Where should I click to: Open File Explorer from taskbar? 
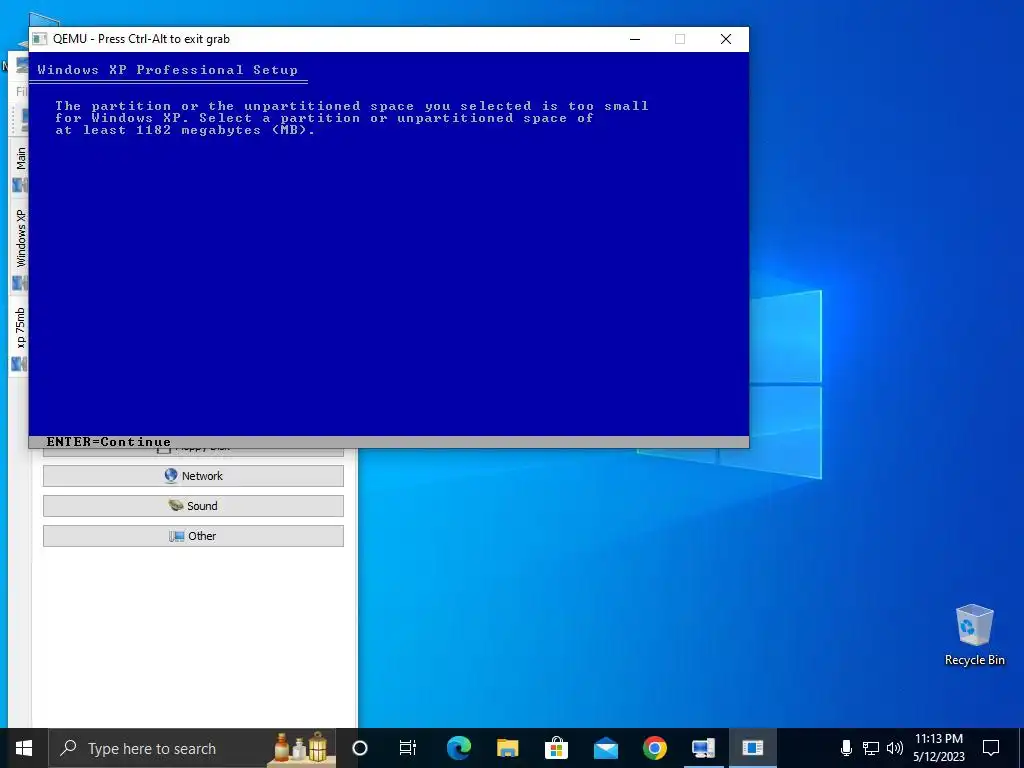point(507,748)
